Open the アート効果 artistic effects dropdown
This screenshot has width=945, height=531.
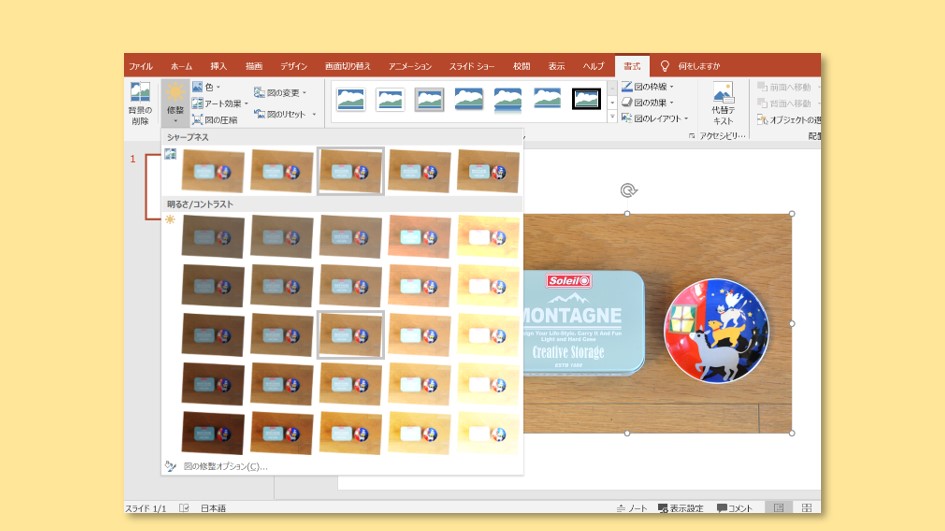click(220, 103)
